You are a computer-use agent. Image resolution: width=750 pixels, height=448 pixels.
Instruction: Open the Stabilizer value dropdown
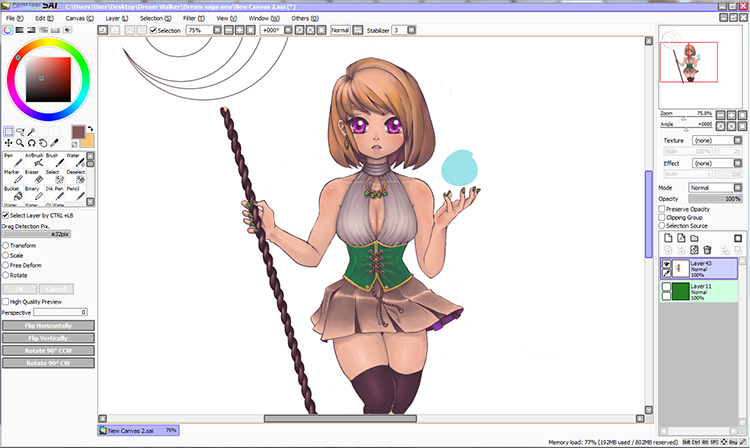402,31
